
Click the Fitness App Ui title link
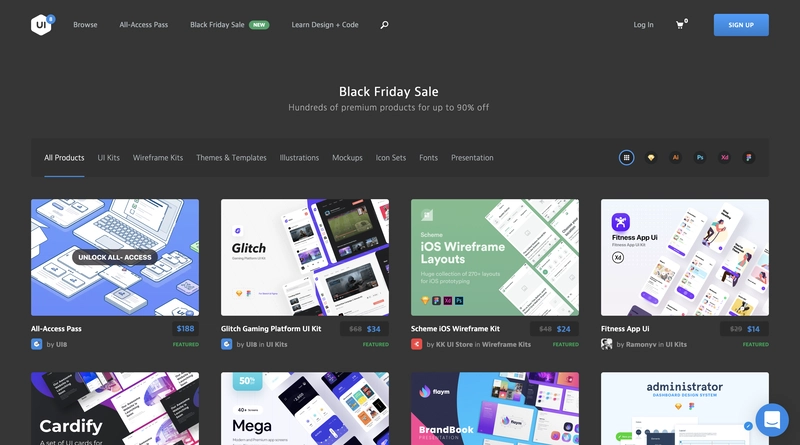tap(625, 329)
